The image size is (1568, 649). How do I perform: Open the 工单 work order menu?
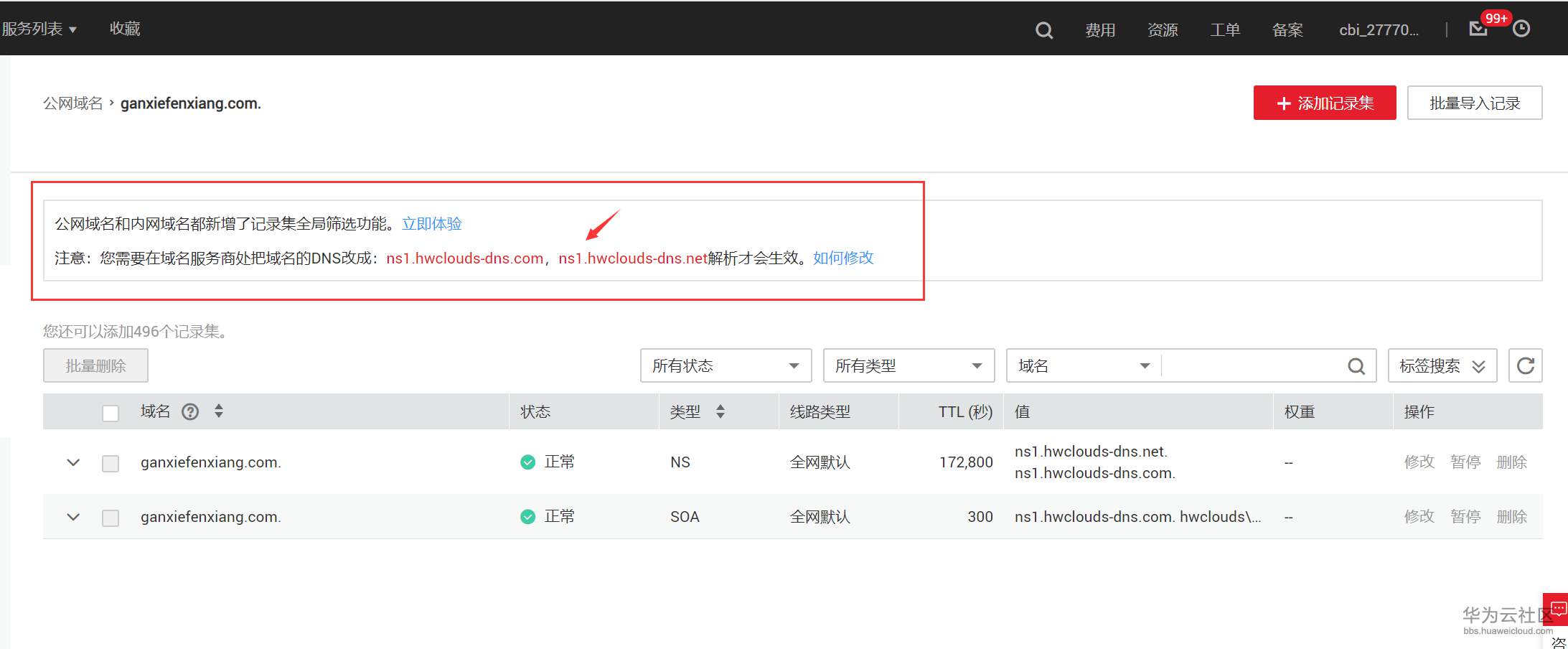1225,30
